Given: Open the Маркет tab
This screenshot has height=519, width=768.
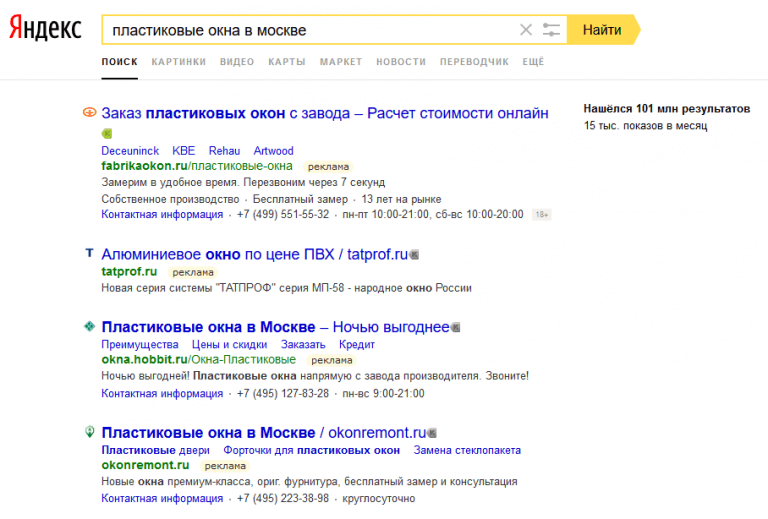Looking at the screenshot, I should click(x=341, y=62).
